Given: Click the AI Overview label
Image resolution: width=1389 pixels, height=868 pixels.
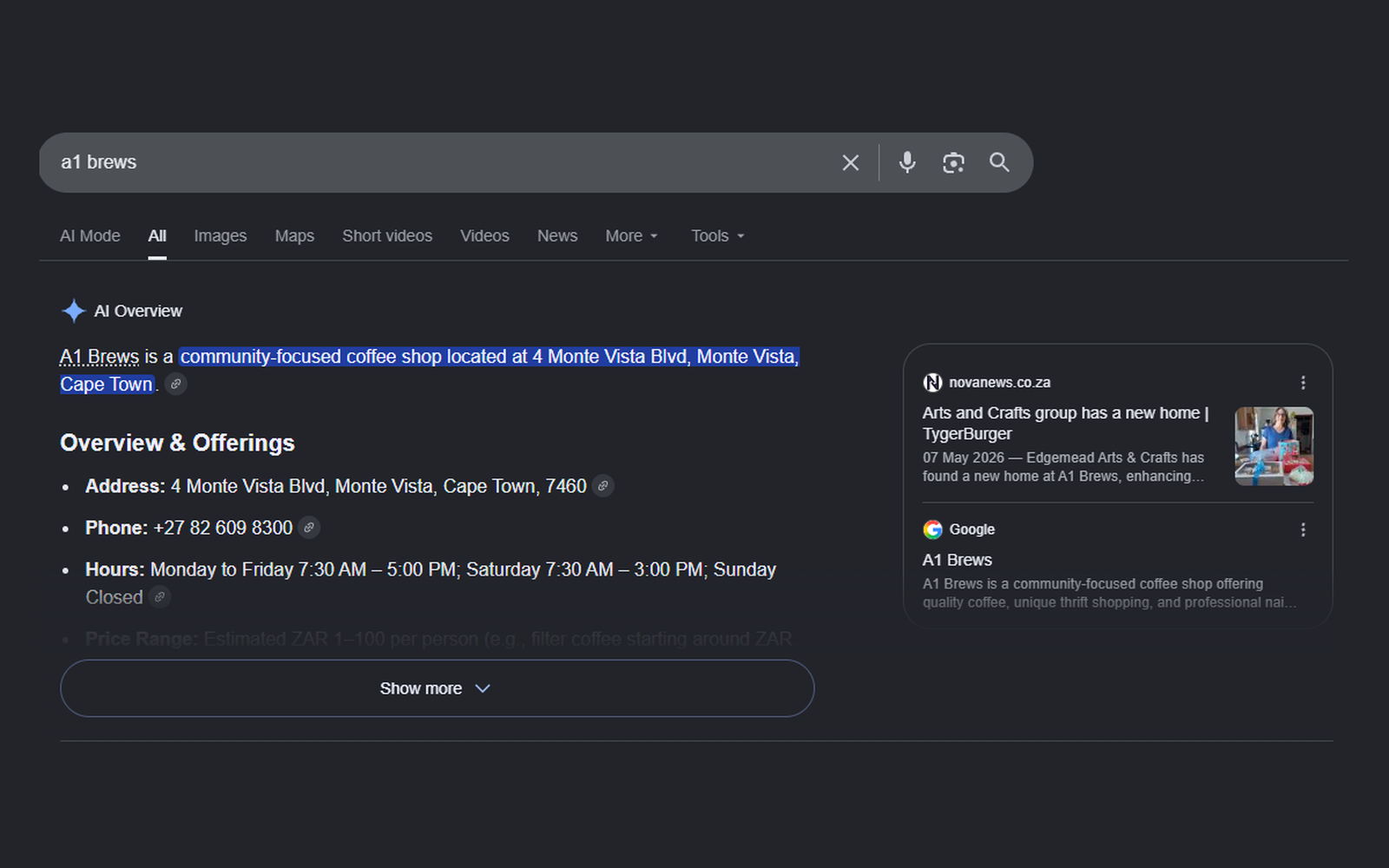Looking at the screenshot, I should 138,311.
